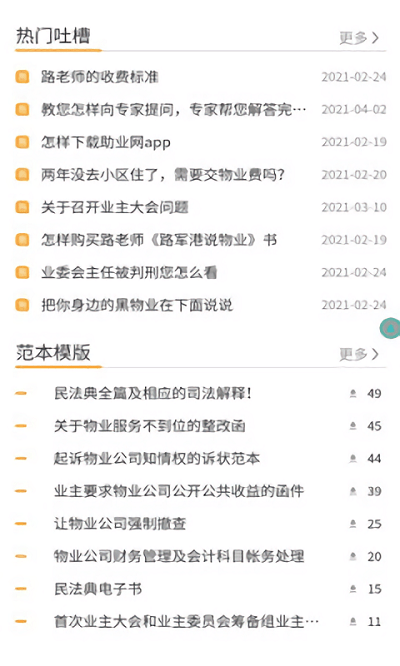400x666 pixels.
Task: Select the 范本模版 section header
Action: click(53, 353)
